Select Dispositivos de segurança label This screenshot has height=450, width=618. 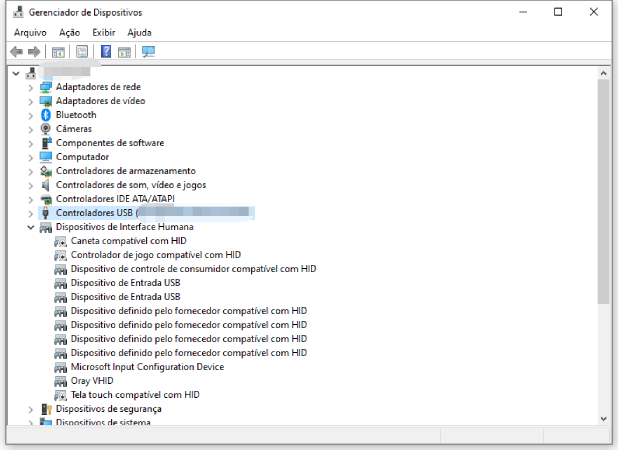pyautogui.click(x=108, y=409)
